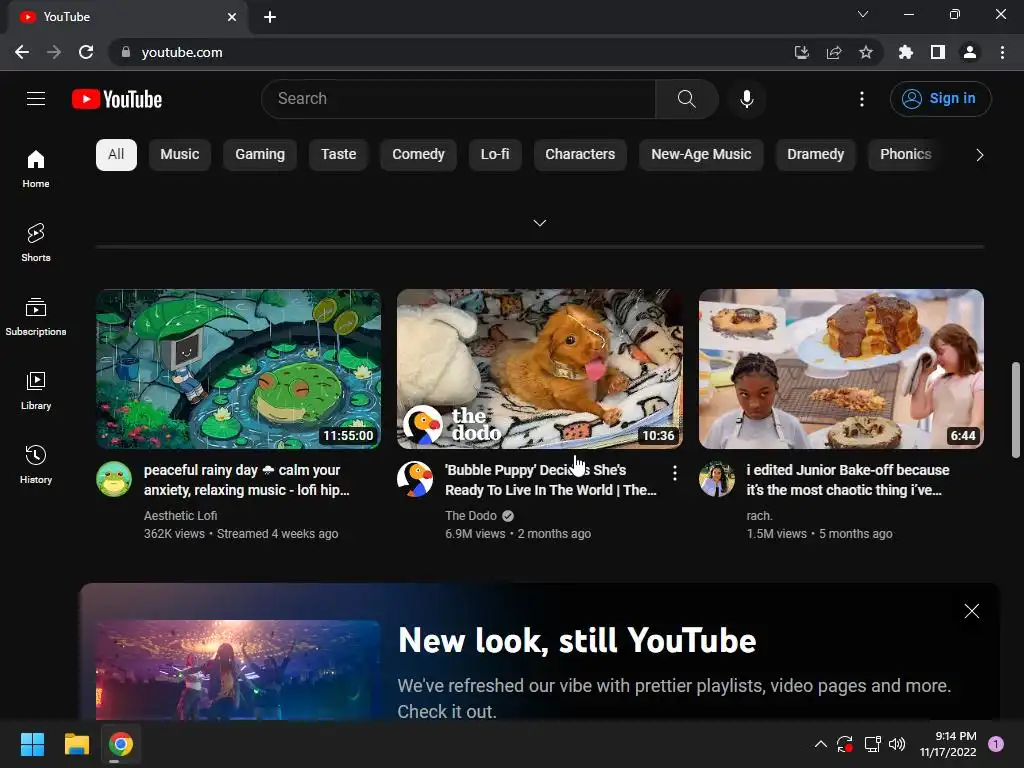Open rainy day lofi frog thumbnail
Viewport: 1024px width, 768px height.
click(x=238, y=369)
